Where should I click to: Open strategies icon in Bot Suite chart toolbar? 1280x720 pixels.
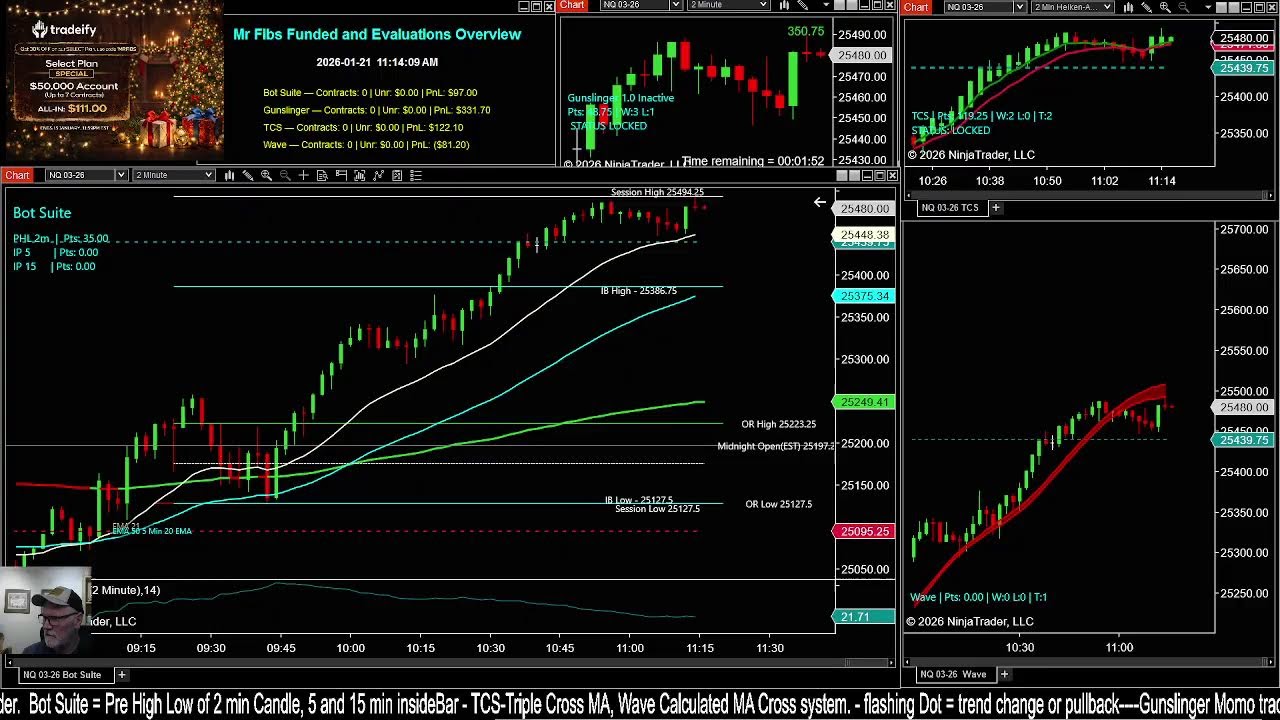[378, 175]
